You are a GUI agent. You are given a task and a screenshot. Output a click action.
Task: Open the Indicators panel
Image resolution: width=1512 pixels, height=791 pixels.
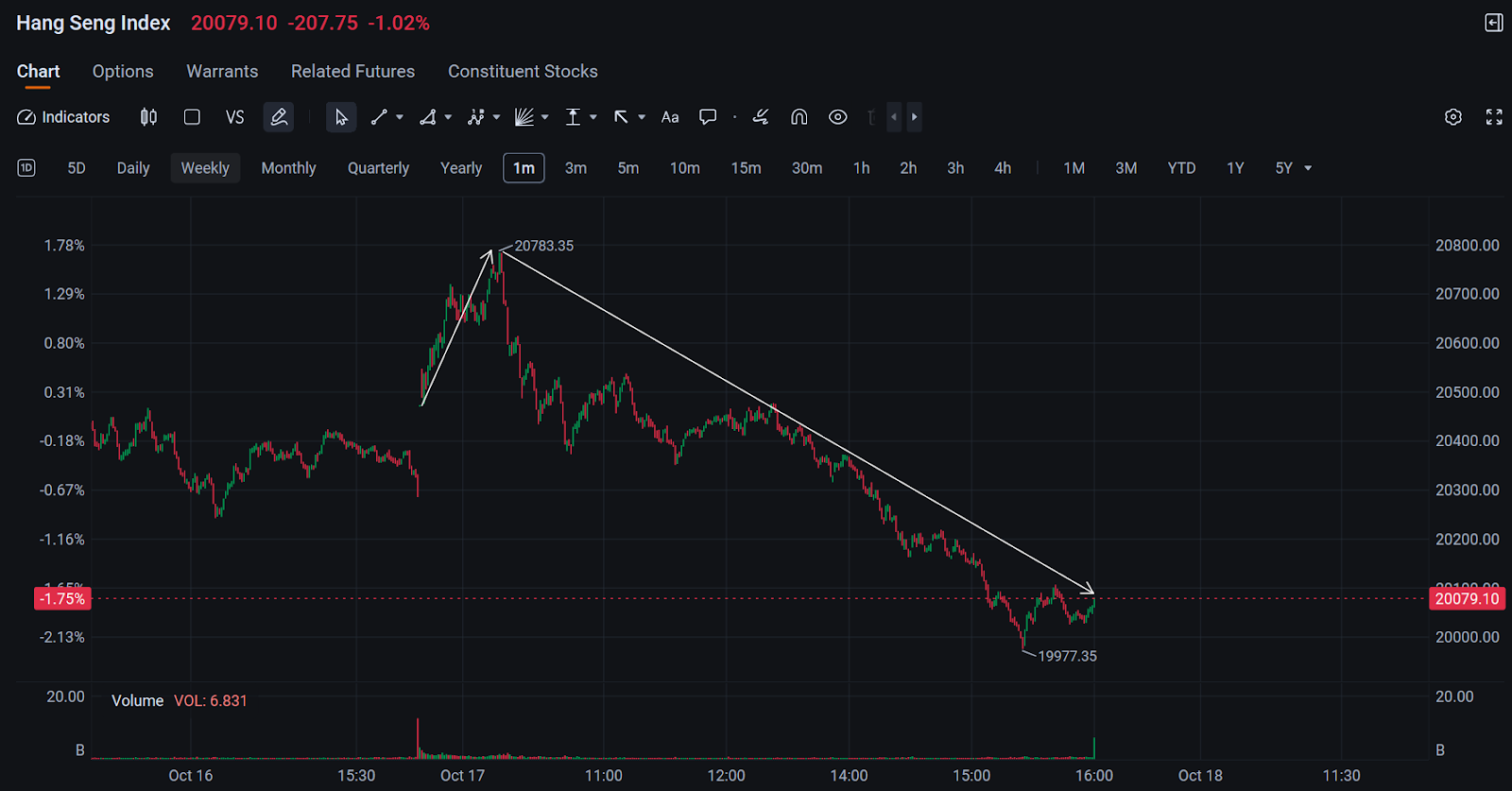(x=63, y=117)
